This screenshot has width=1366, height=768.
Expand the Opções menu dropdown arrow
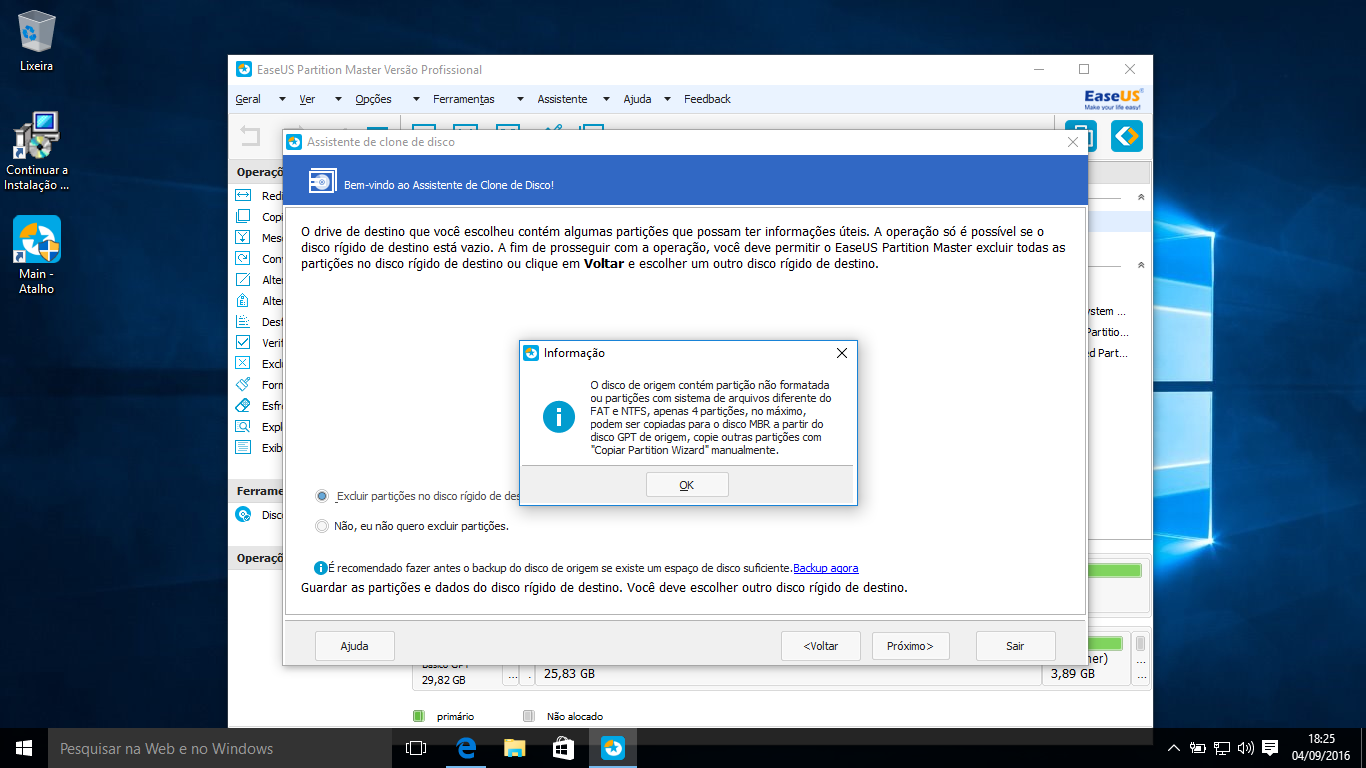coord(415,99)
